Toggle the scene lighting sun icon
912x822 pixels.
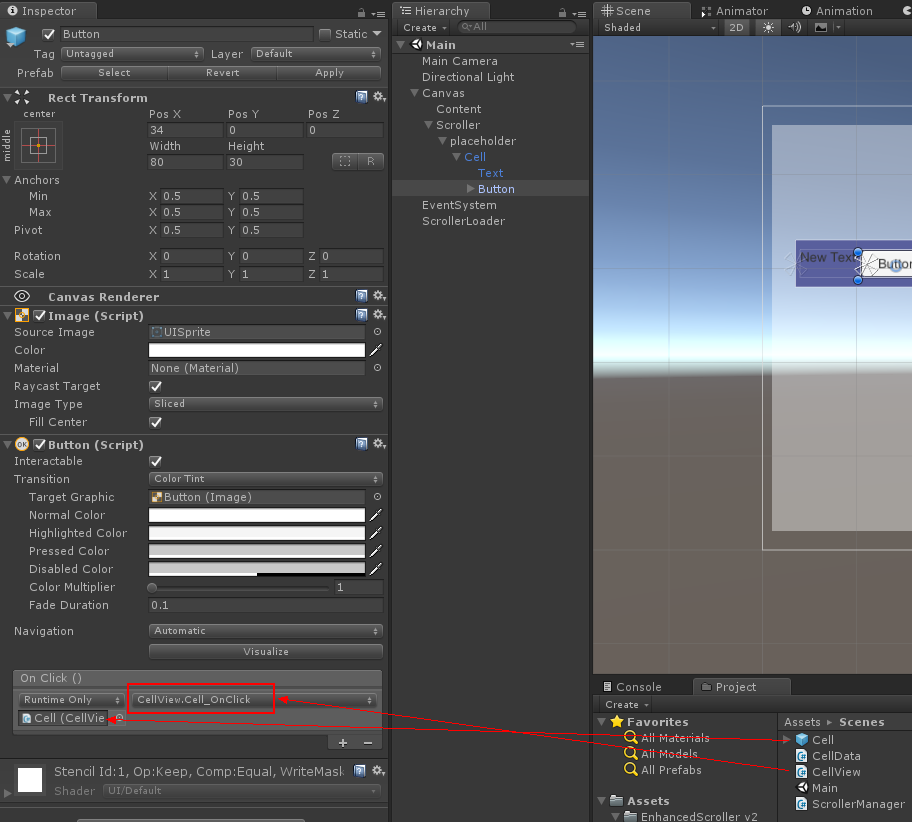[x=766, y=27]
